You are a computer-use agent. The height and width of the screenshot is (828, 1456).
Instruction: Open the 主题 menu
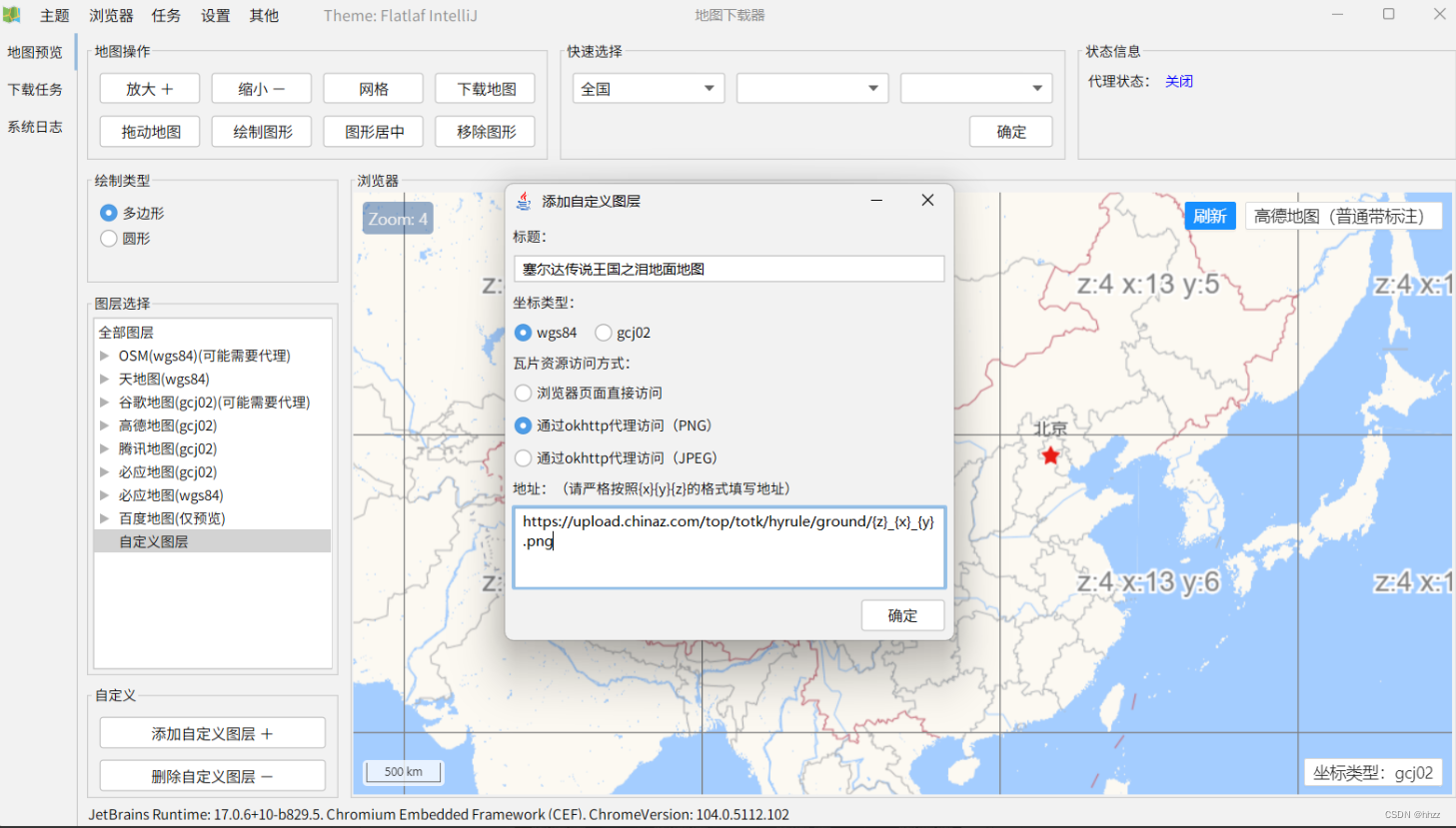(55, 16)
